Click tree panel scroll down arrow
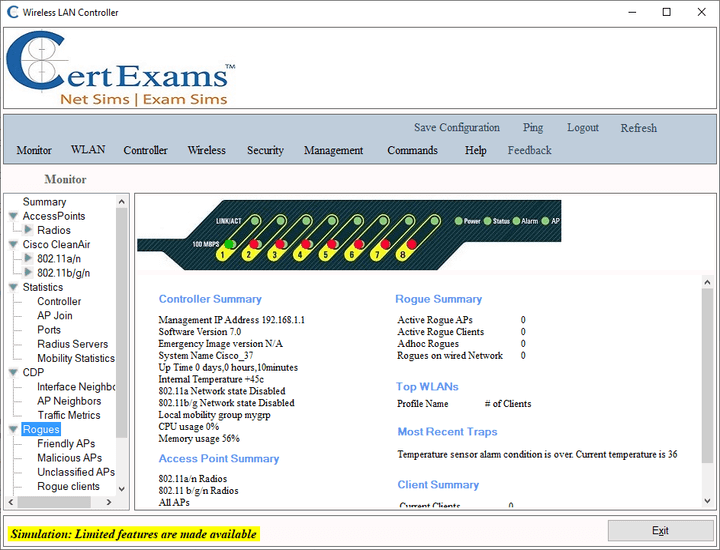The height and width of the screenshot is (550, 720). point(122,489)
